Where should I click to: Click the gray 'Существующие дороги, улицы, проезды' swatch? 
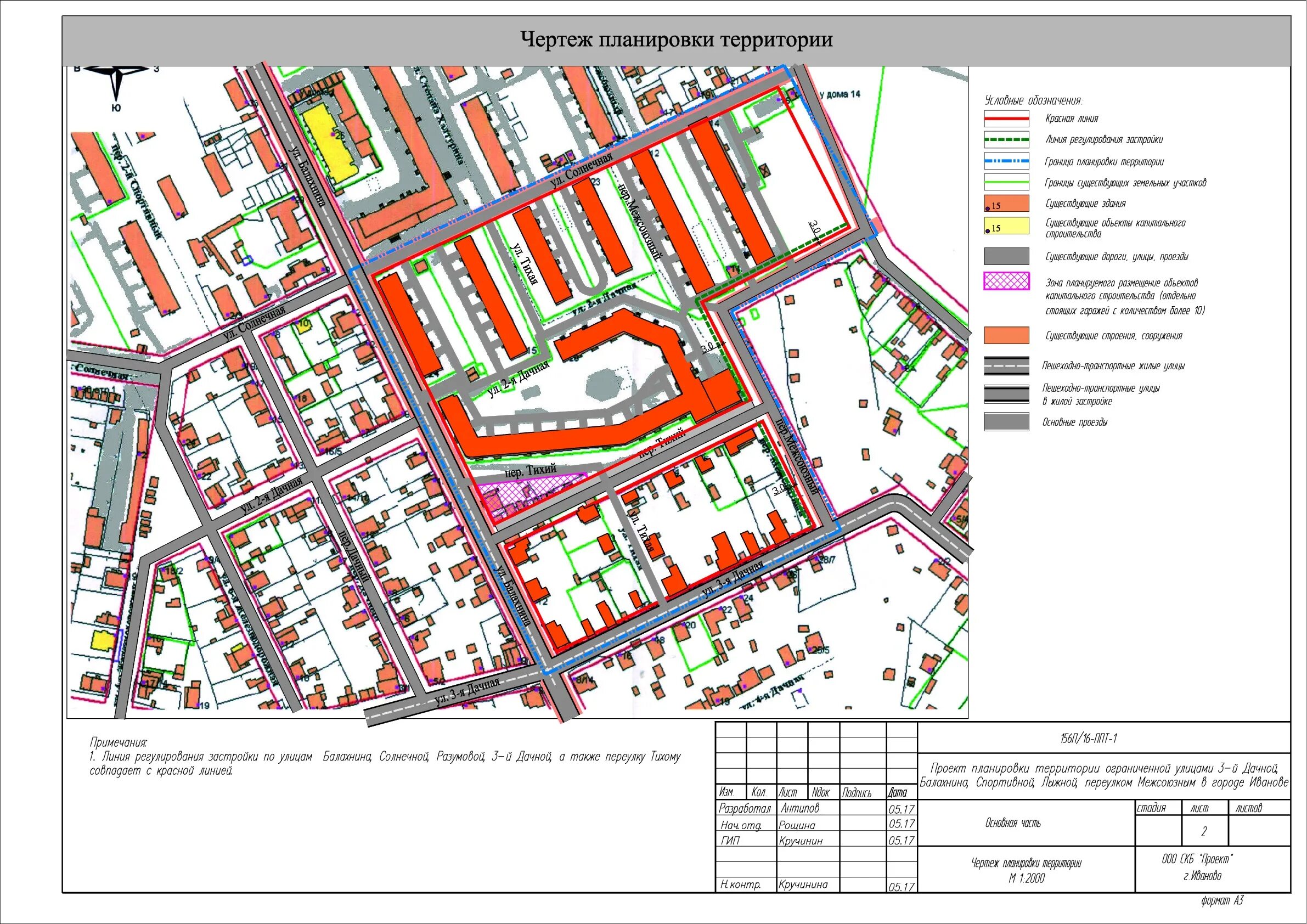point(1006,256)
